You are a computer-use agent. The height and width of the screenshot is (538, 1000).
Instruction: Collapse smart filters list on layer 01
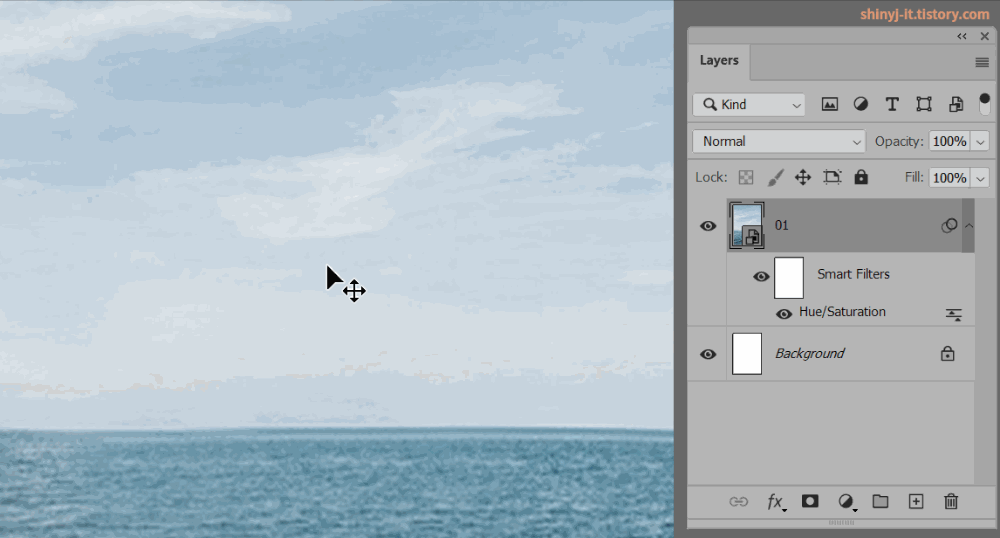point(969,226)
